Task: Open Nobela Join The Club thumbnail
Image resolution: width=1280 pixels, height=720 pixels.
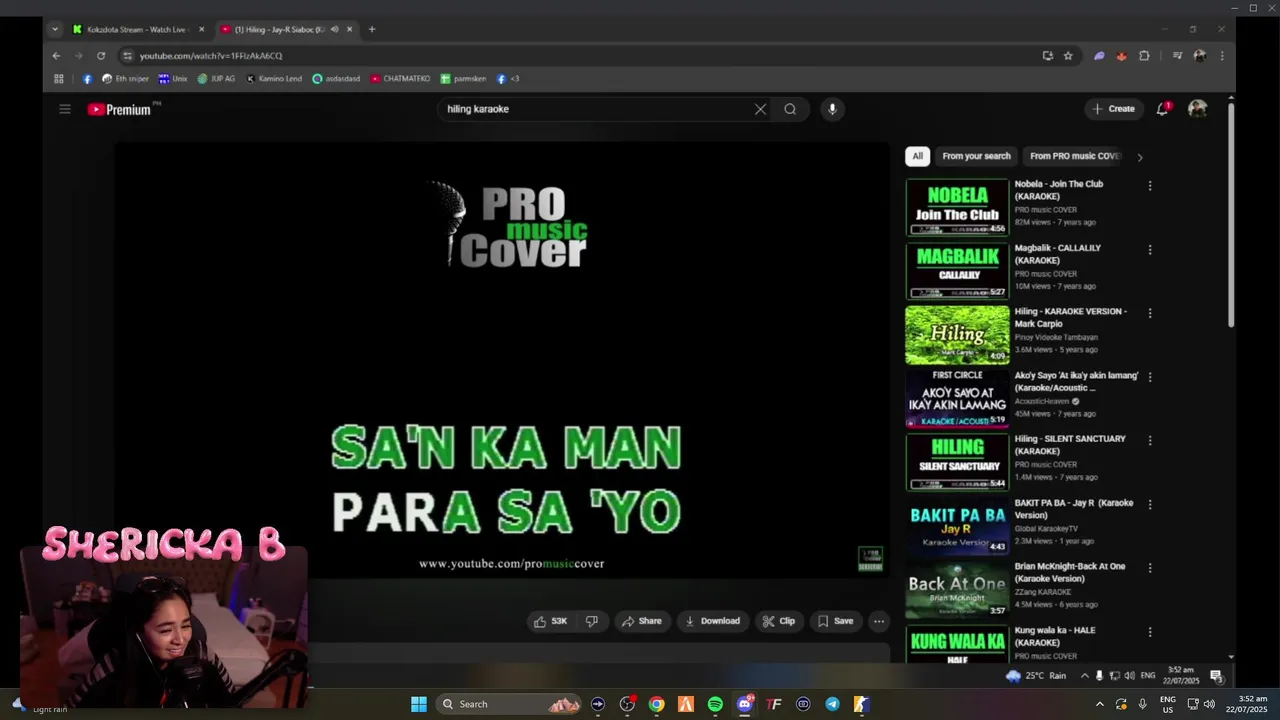Action: 957,207
